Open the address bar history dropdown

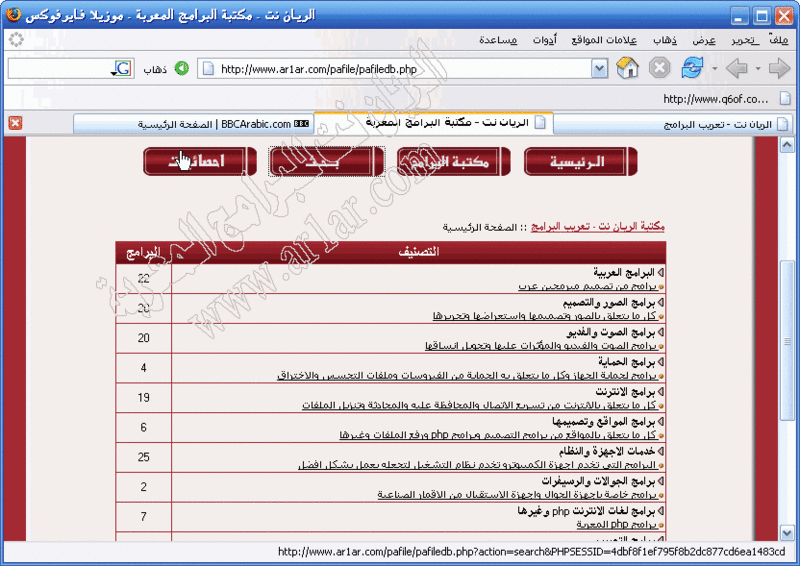click(x=599, y=68)
